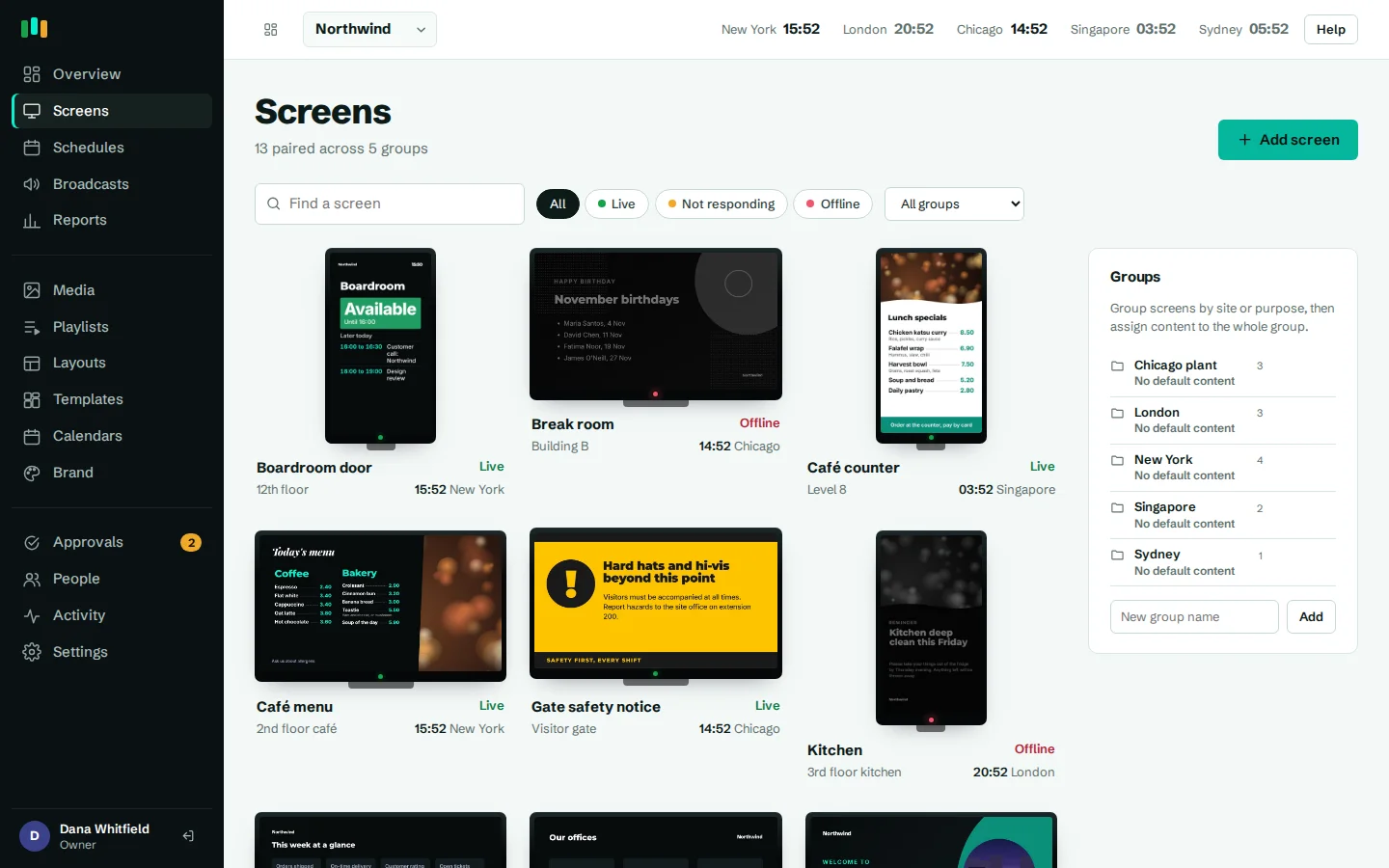Image resolution: width=1389 pixels, height=868 pixels.
Task: Click the Offline status of Break room
Action: point(760,423)
